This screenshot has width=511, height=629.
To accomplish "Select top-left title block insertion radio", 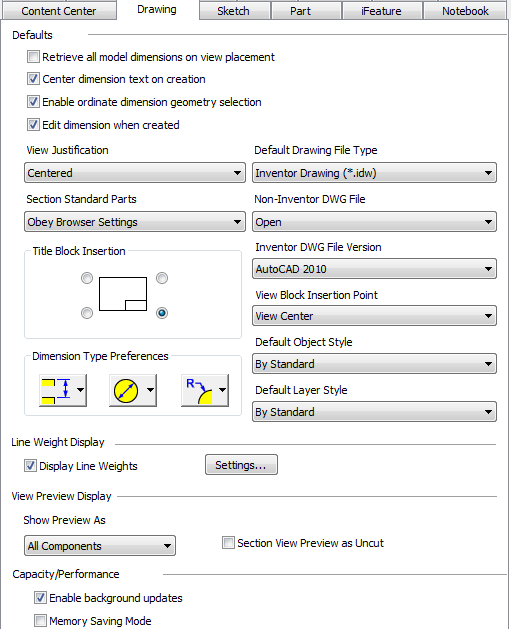I will coord(87,278).
